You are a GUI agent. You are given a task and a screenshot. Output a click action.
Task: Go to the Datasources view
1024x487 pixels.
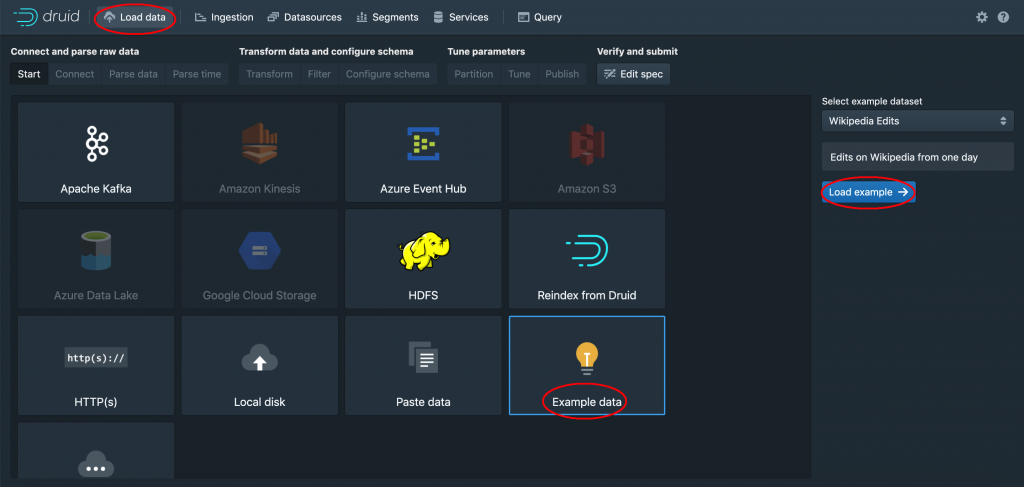click(x=305, y=17)
